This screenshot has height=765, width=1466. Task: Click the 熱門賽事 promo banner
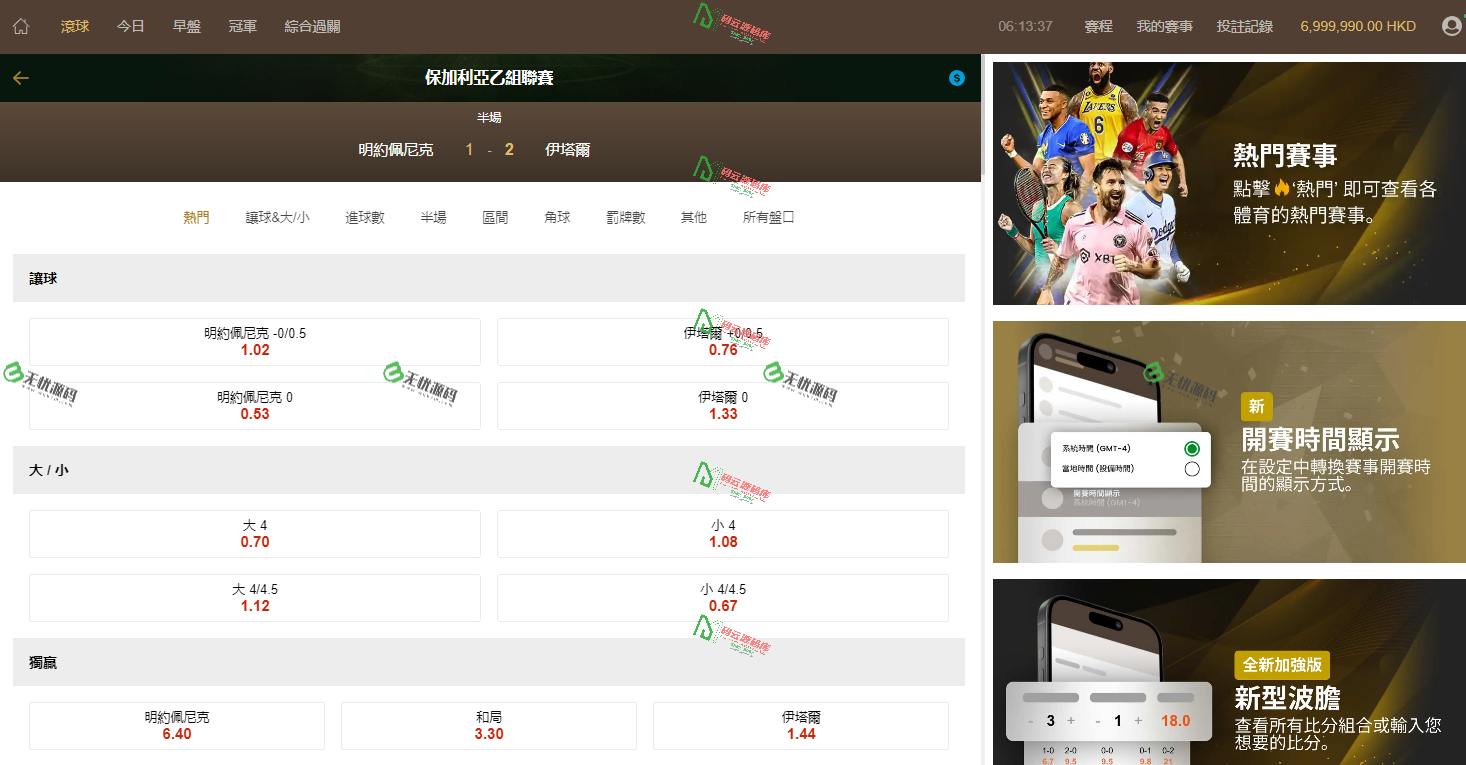[x=1229, y=183]
